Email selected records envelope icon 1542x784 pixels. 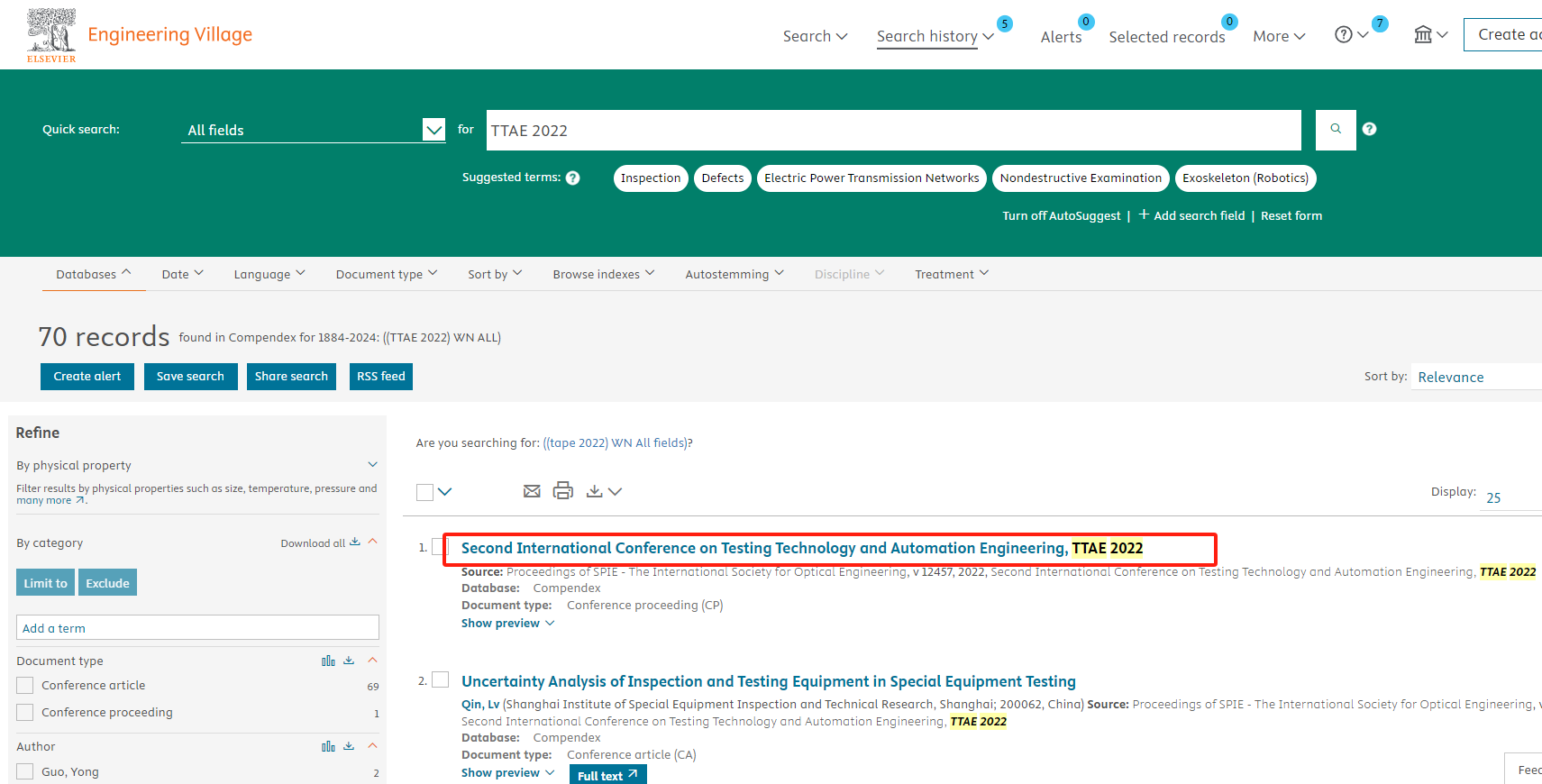tap(532, 491)
